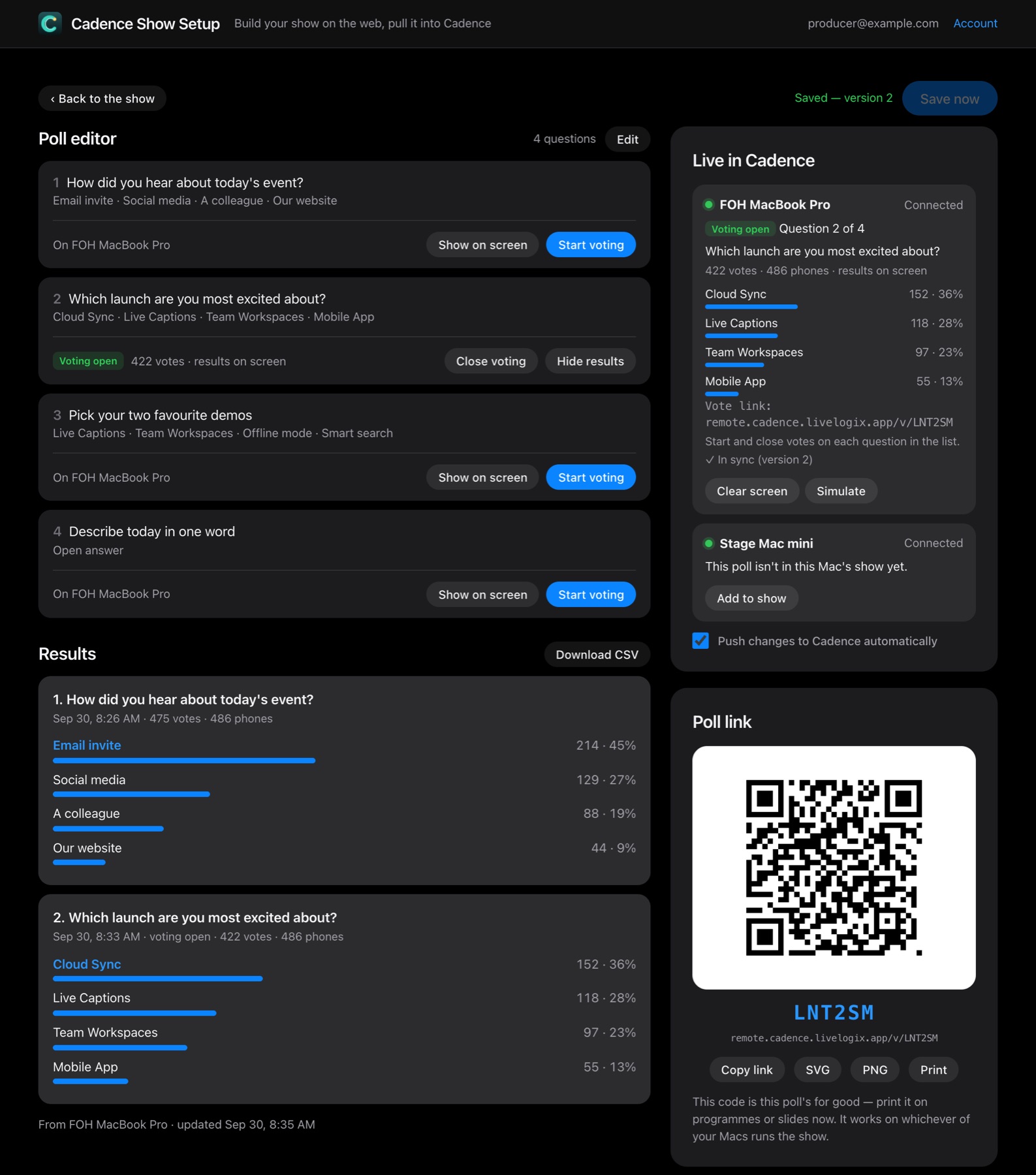This screenshot has width=1036, height=1175.
Task: Click the Voting open badge in Live in Cadence
Action: [x=740, y=229]
